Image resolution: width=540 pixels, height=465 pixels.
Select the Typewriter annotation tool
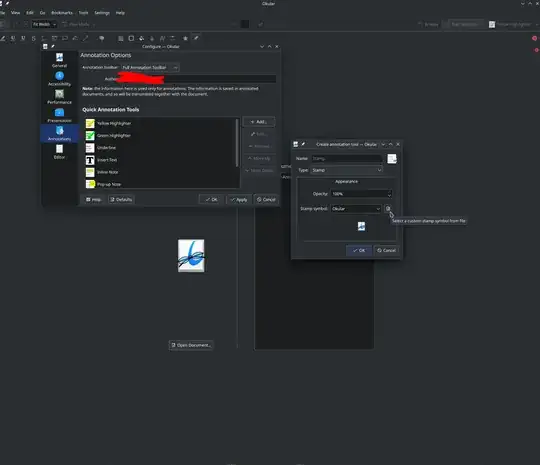[x=44, y=38]
